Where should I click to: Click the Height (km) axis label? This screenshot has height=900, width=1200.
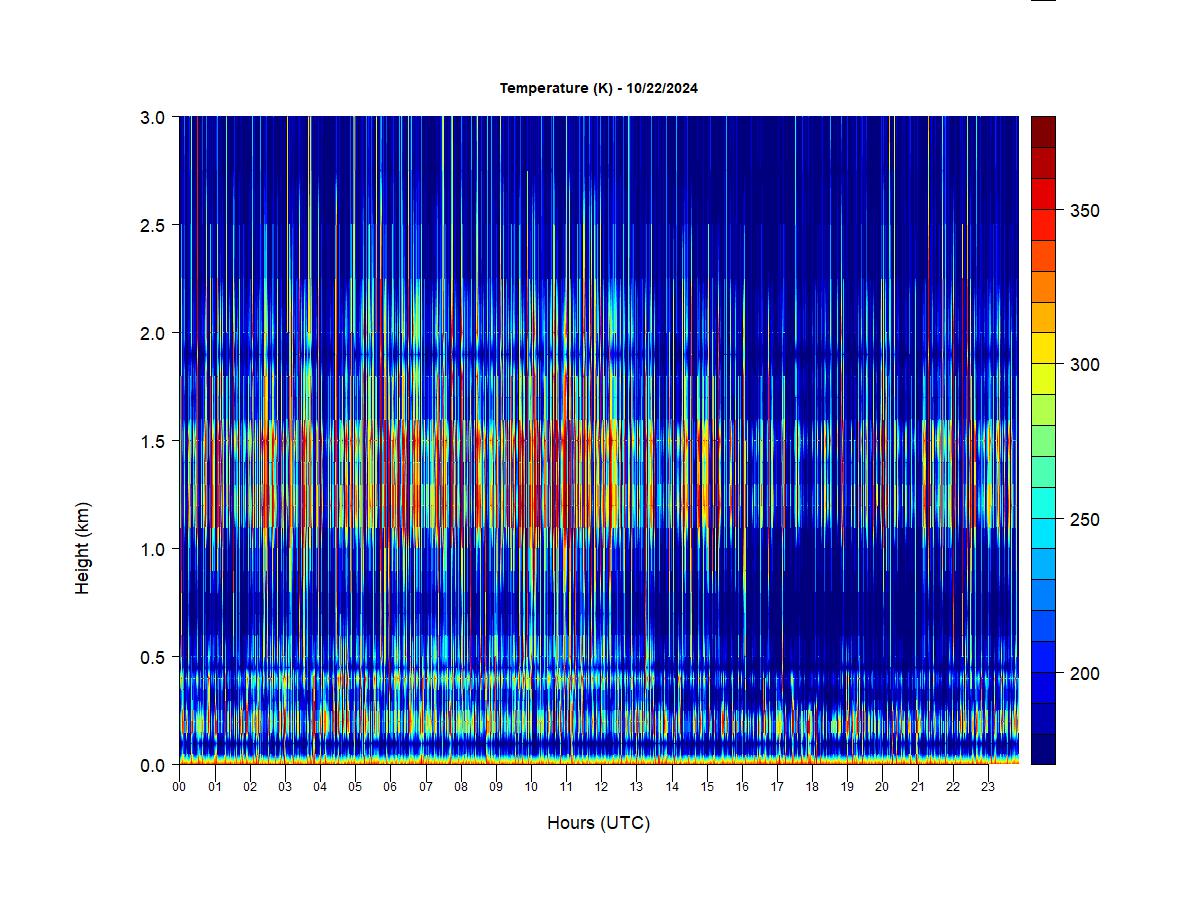(x=83, y=548)
